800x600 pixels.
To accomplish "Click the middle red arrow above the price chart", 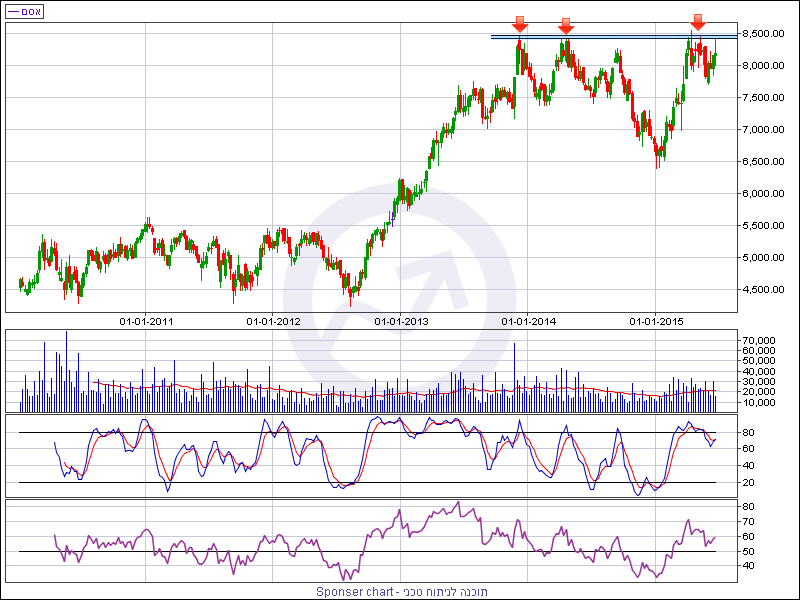I will [565, 25].
